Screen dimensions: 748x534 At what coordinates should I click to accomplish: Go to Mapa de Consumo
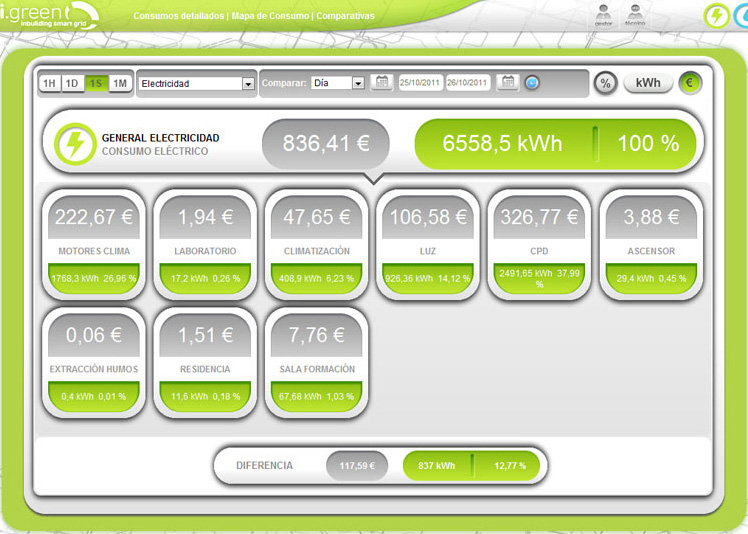(x=270, y=17)
